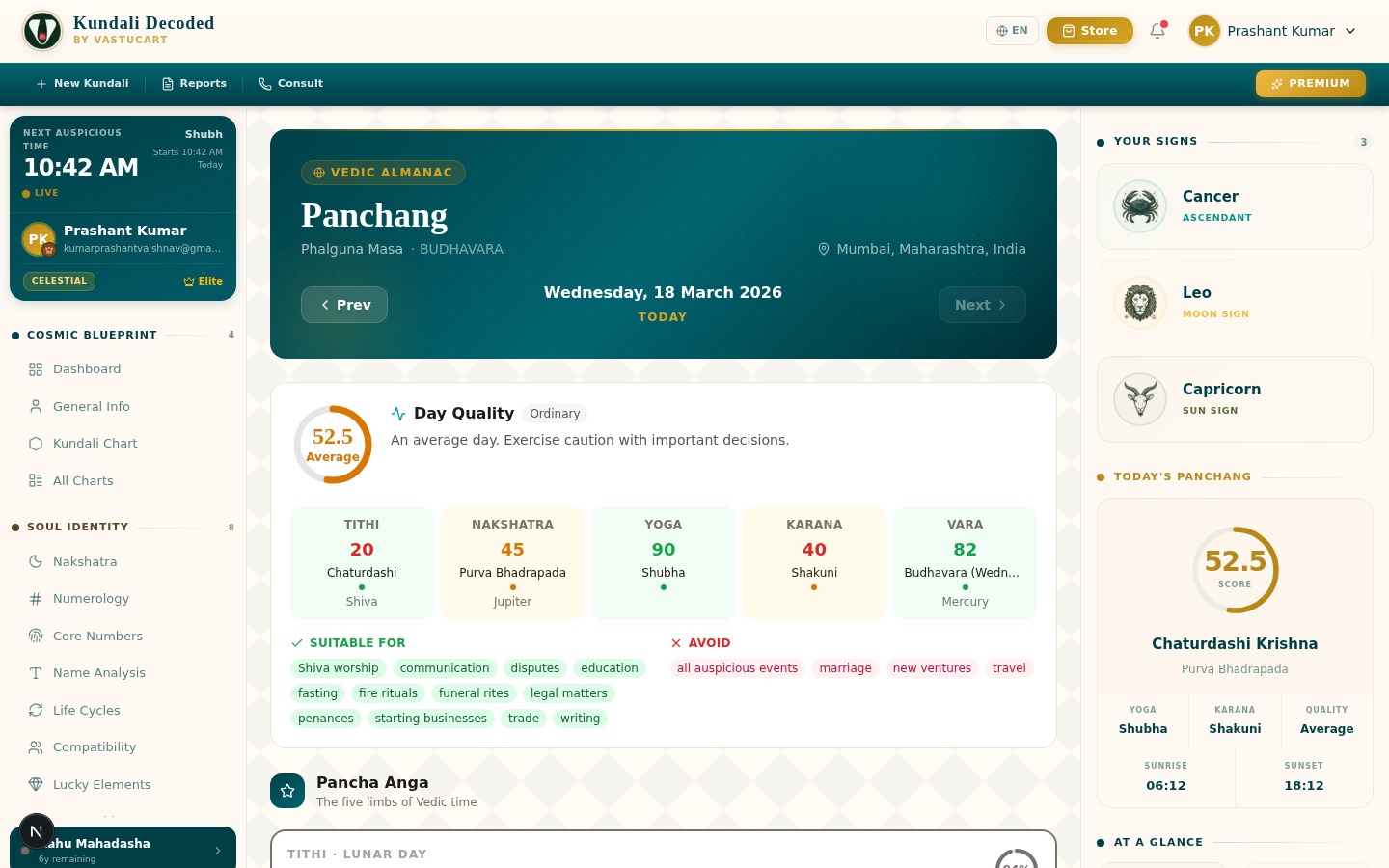Viewport: 1389px width, 868px height.
Task: Expand the Rahu Mahadasha panel chevron
Action: coord(218,851)
